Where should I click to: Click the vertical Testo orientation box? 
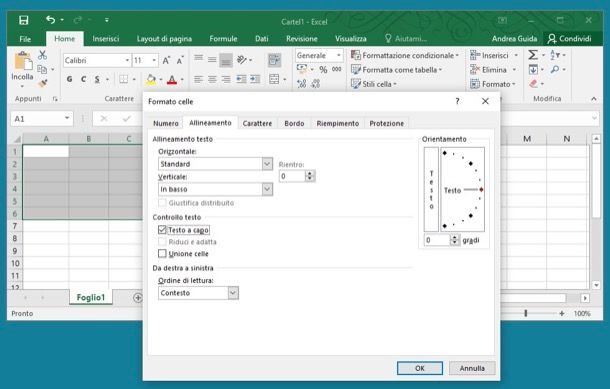click(x=431, y=189)
